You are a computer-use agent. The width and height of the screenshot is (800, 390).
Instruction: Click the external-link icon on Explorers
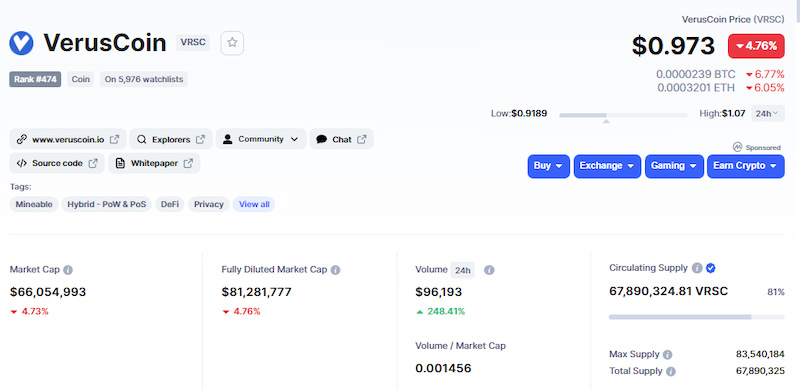(x=201, y=139)
